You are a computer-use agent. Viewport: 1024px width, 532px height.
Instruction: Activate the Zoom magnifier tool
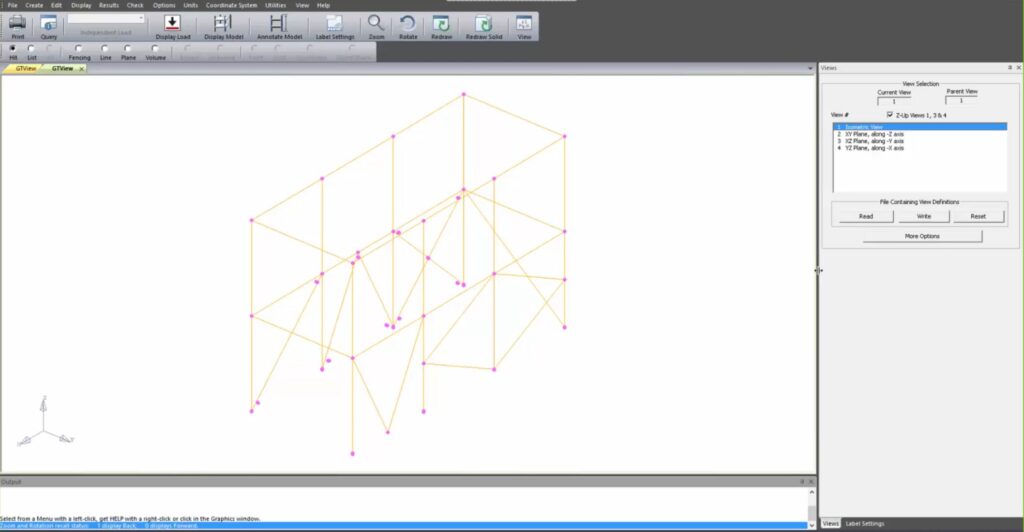click(376, 25)
